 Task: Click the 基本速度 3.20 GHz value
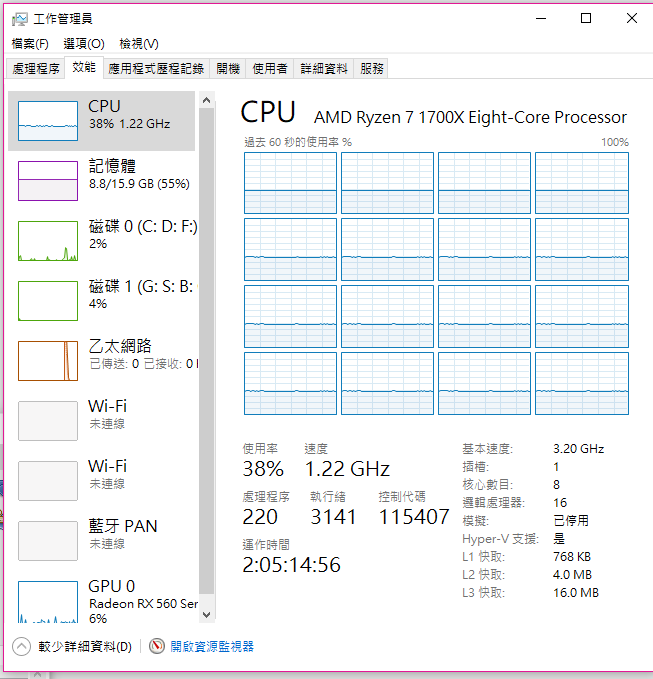[x=579, y=449]
